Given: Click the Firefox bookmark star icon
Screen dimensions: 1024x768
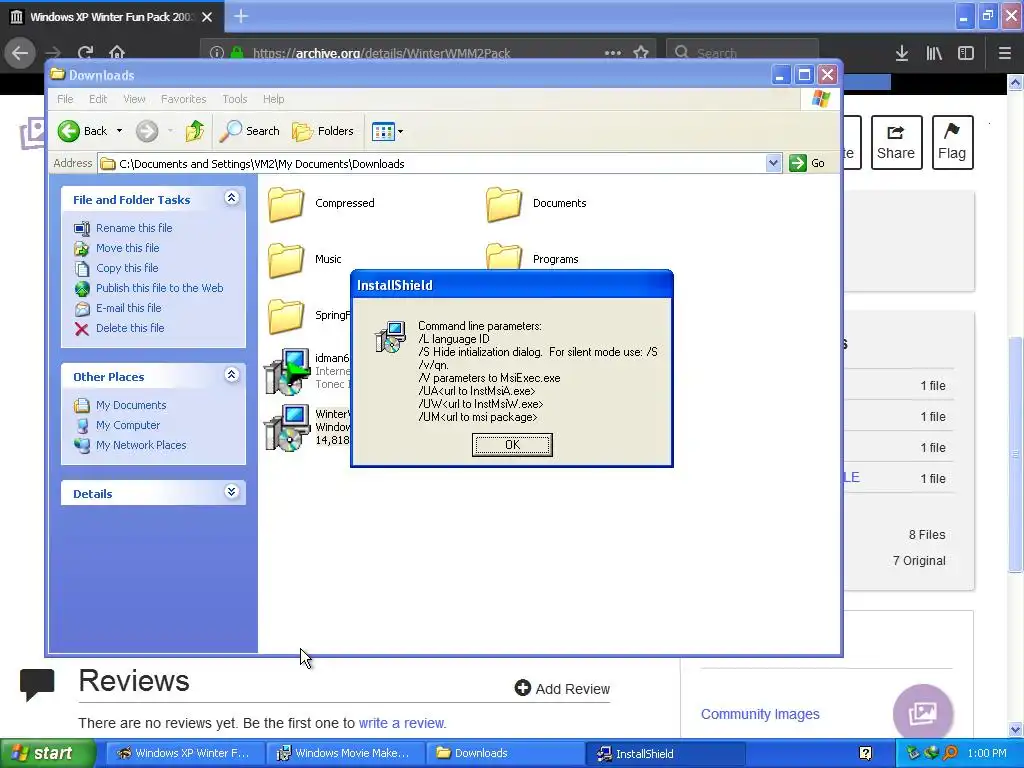Looking at the screenshot, I should 641,52.
